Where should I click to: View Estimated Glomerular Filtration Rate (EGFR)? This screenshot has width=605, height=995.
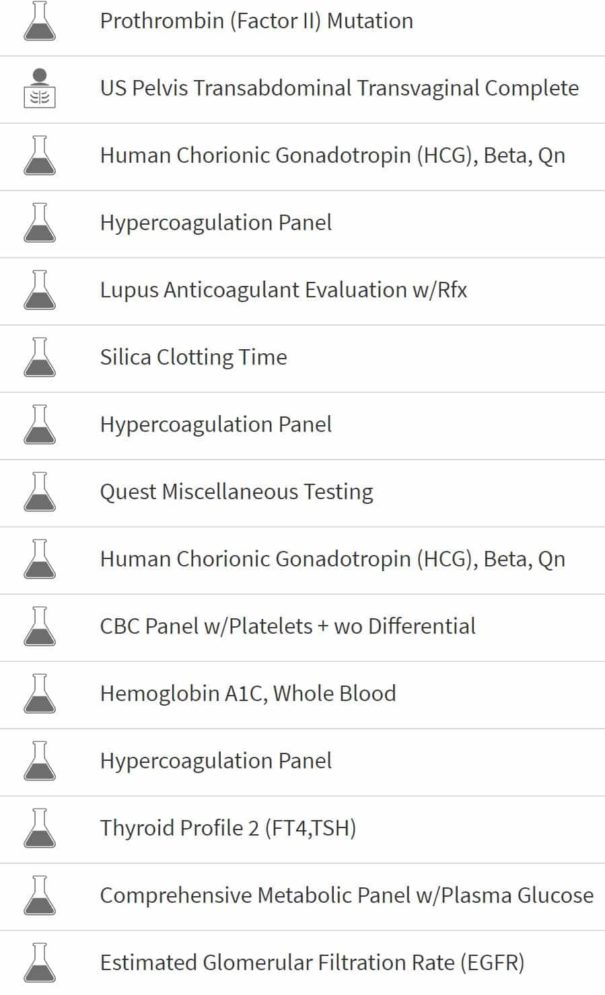click(302, 963)
